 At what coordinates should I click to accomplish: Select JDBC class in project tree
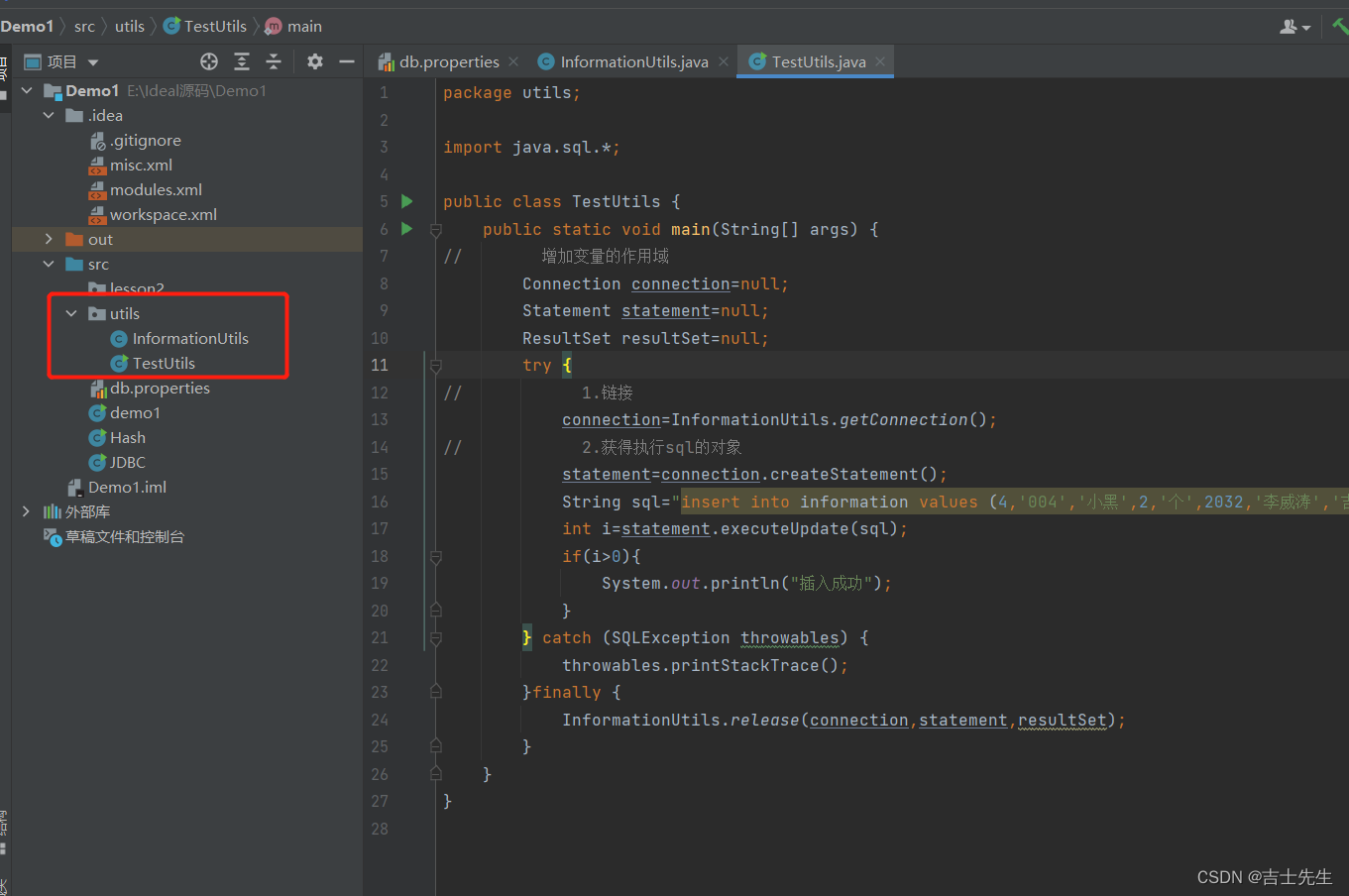click(117, 463)
